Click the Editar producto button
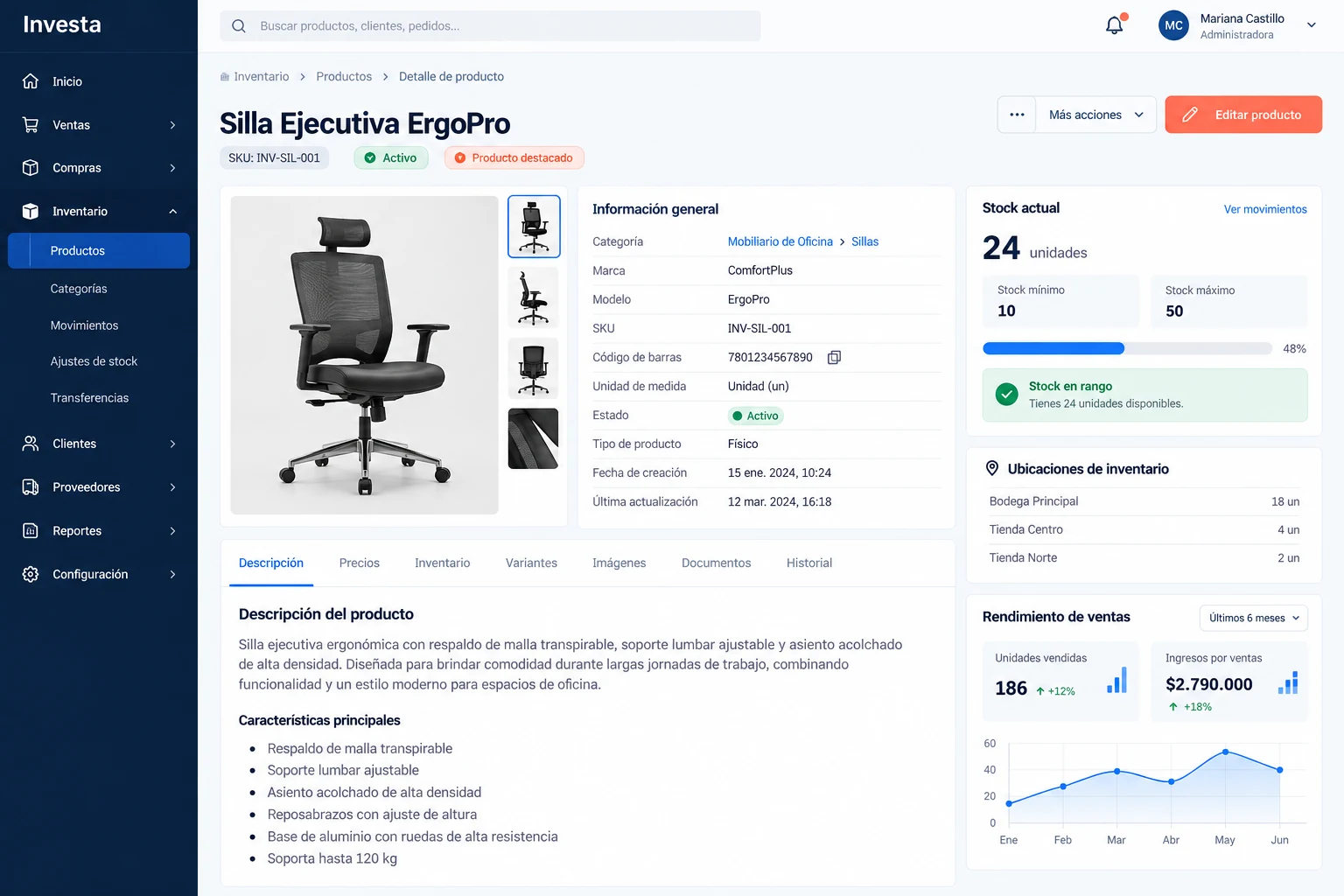Image resolution: width=1344 pixels, height=896 pixels. click(x=1243, y=115)
